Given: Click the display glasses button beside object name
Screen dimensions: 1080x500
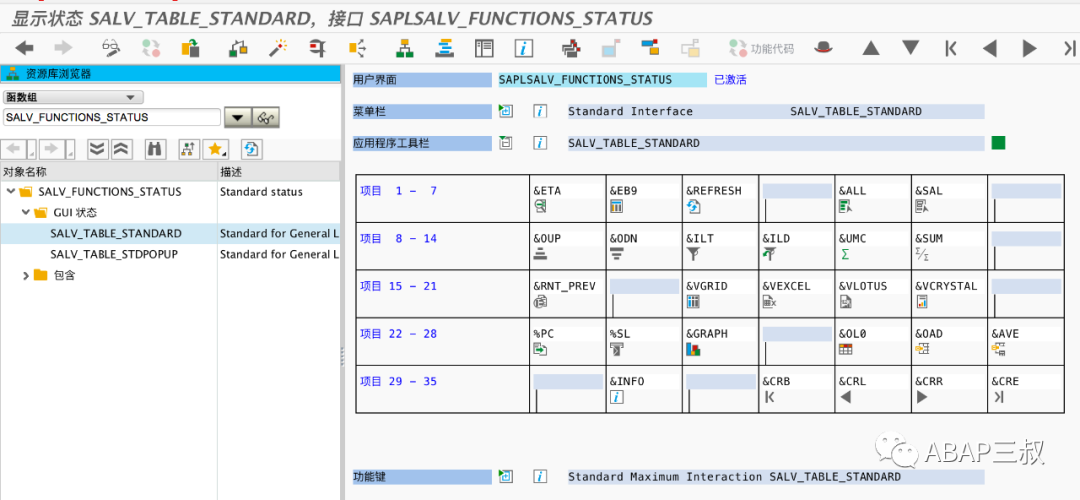Looking at the screenshot, I should [x=266, y=118].
